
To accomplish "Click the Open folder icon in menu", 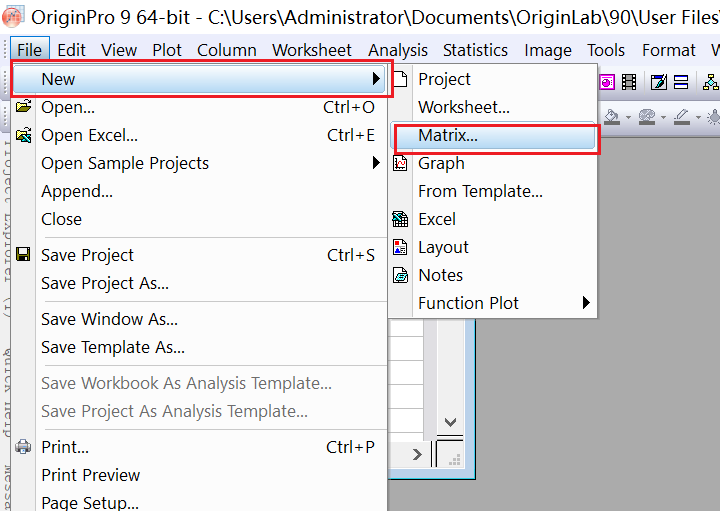I will (23, 106).
